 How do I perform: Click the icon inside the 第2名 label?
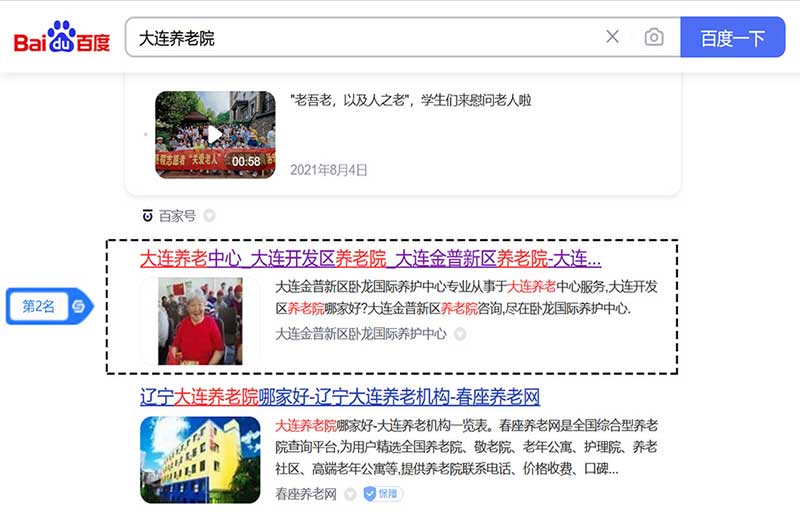[x=78, y=307]
